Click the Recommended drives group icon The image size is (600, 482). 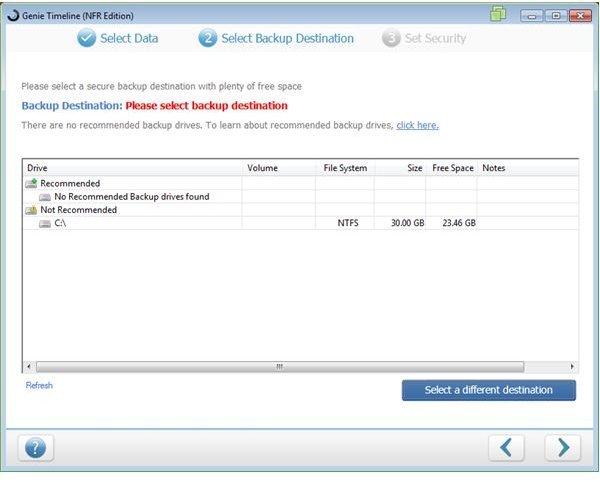[x=31, y=184]
